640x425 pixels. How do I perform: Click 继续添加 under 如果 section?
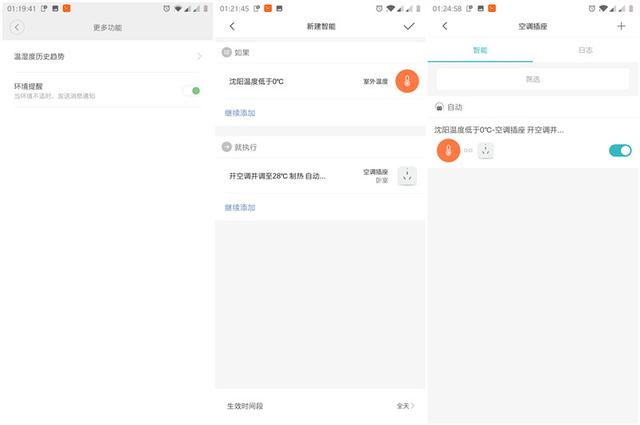240,113
